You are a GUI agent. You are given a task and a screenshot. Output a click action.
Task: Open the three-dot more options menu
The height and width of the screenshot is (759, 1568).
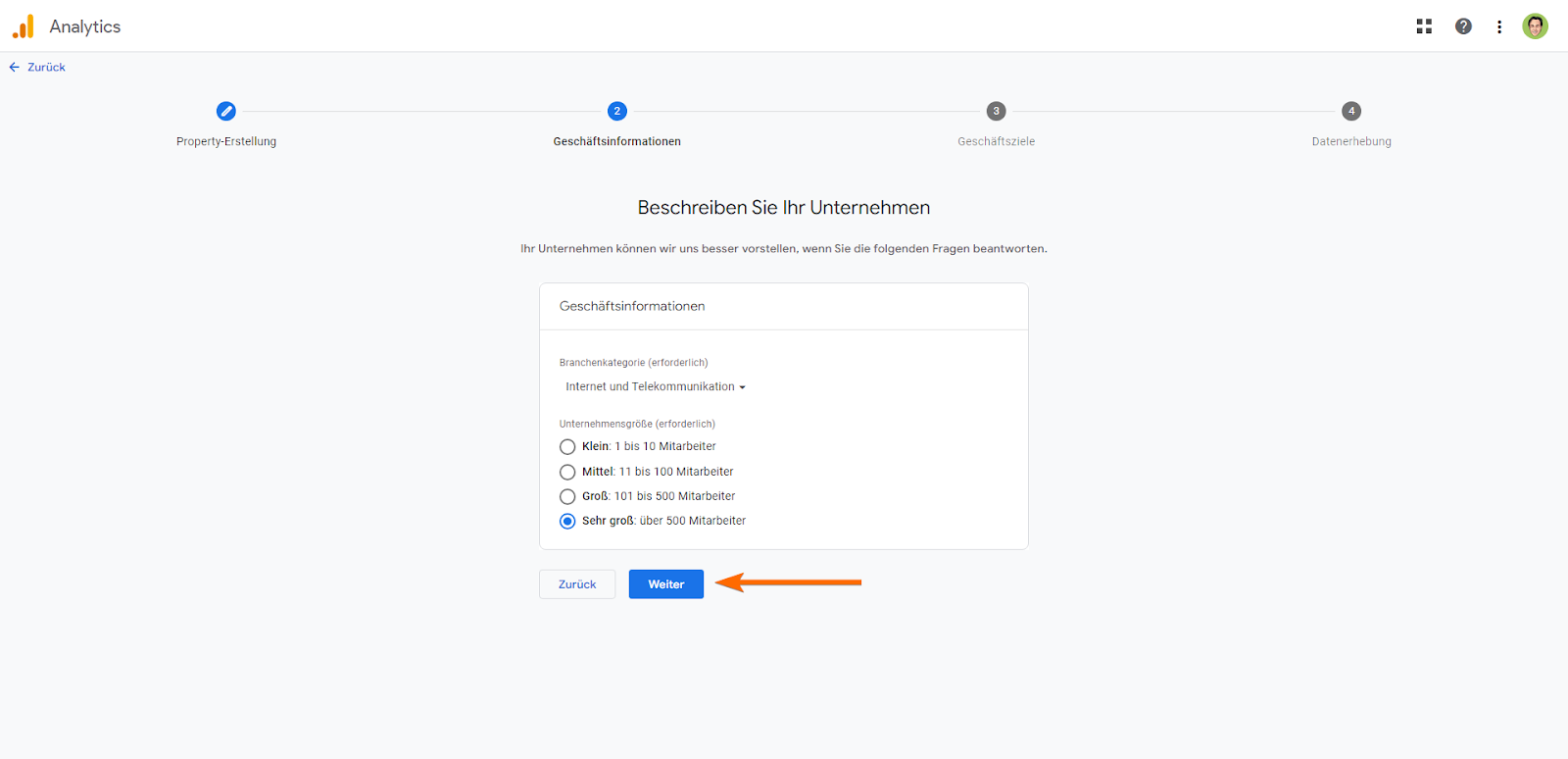(1499, 26)
